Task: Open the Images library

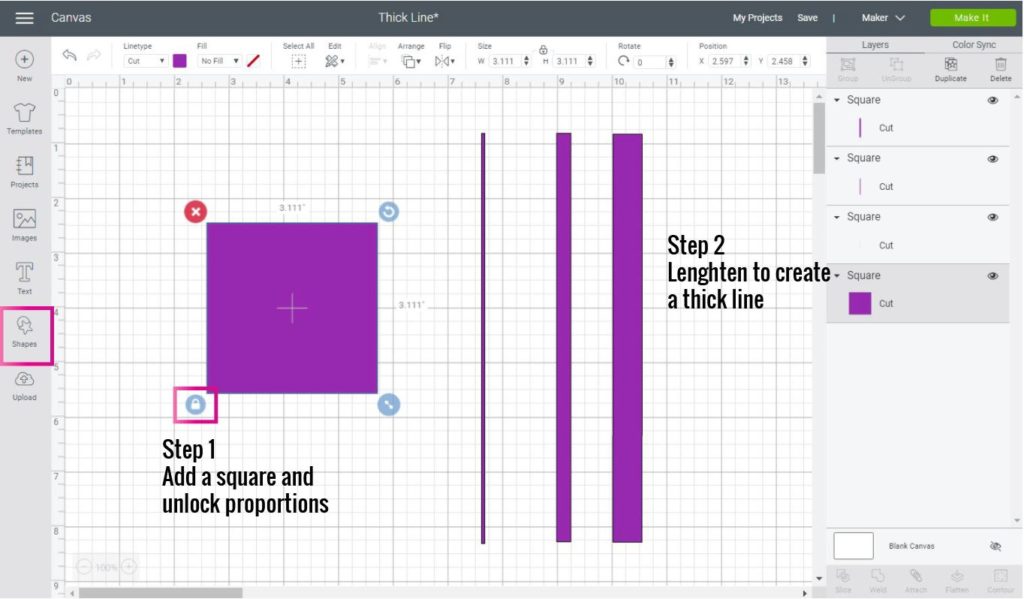Action: tap(24, 225)
